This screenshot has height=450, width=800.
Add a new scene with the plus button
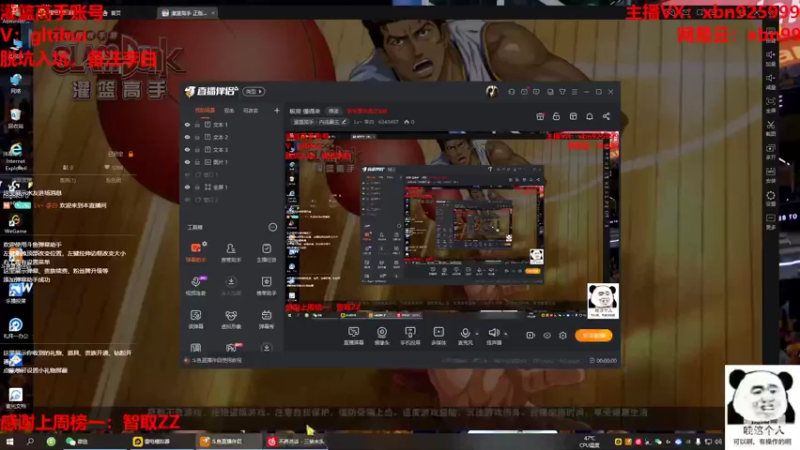tap(277, 110)
